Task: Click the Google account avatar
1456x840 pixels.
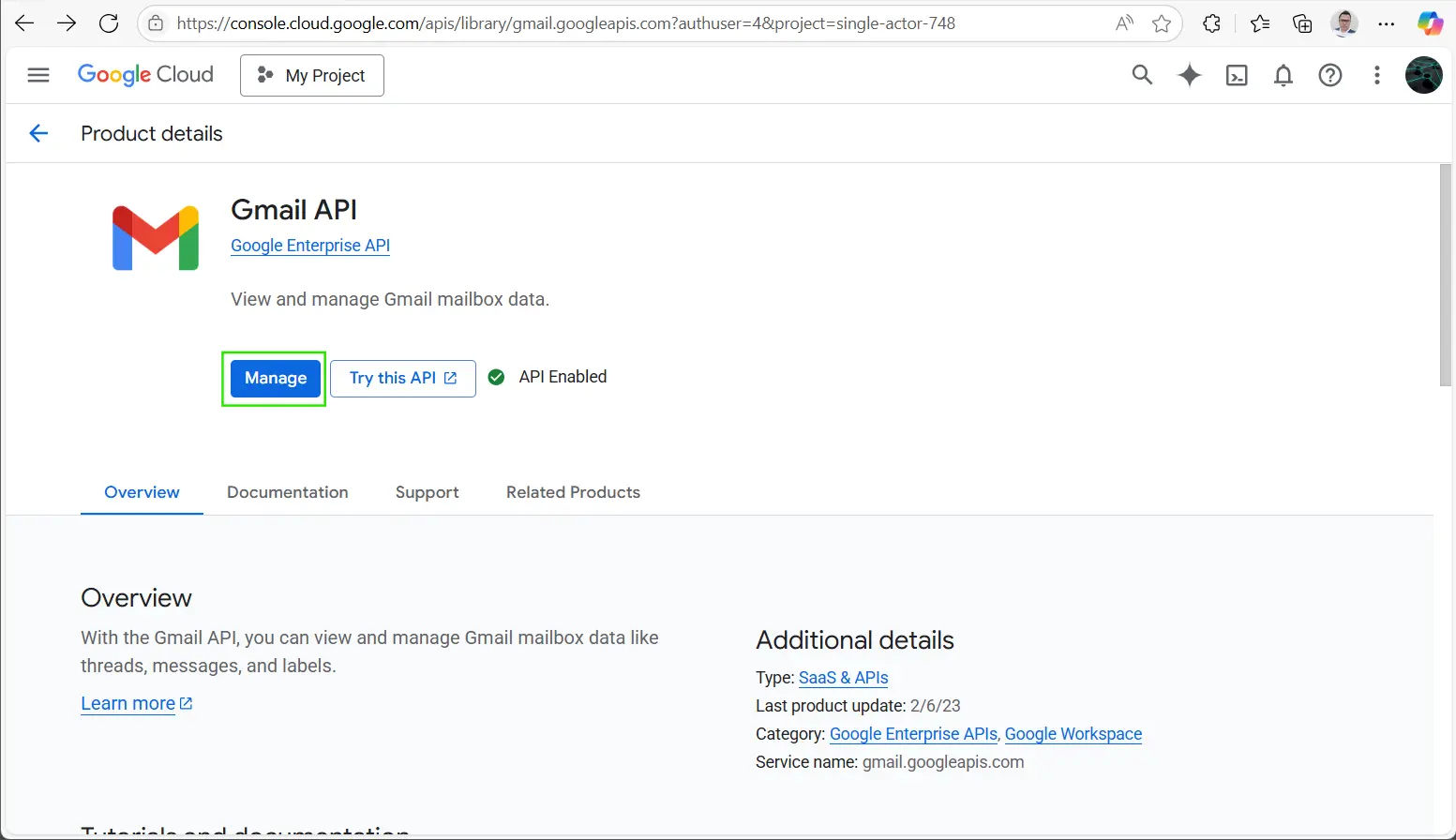Action: tap(1423, 75)
